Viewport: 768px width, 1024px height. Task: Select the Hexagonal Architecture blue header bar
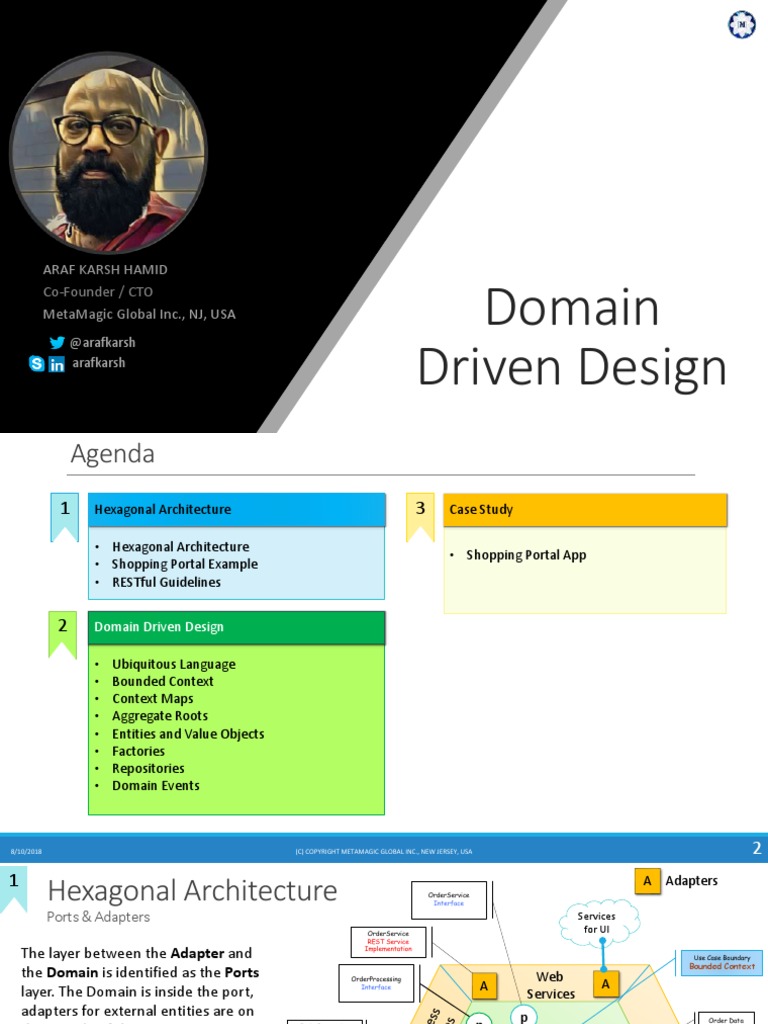pos(236,509)
